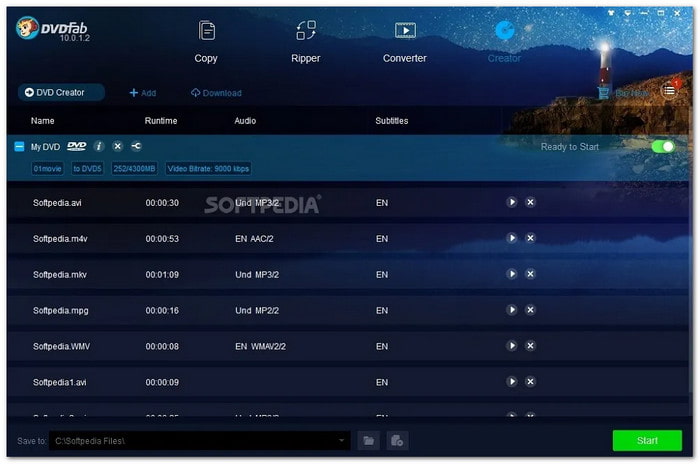The height and width of the screenshot is (464, 700).
Task: Open the Converter module
Action: click(x=404, y=42)
